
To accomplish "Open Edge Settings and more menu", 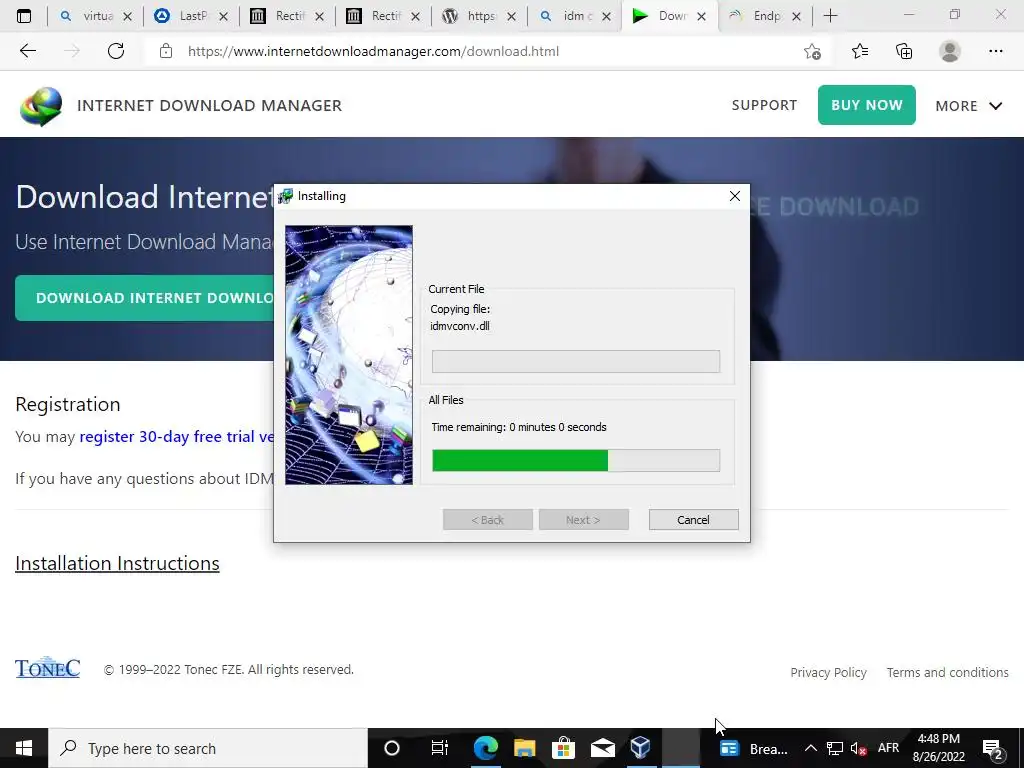I will pyautogui.click(x=995, y=51).
